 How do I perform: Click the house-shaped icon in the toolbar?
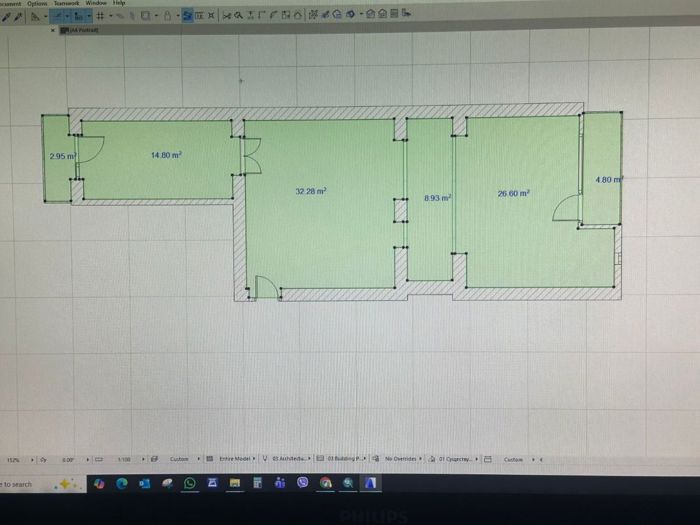(297, 15)
